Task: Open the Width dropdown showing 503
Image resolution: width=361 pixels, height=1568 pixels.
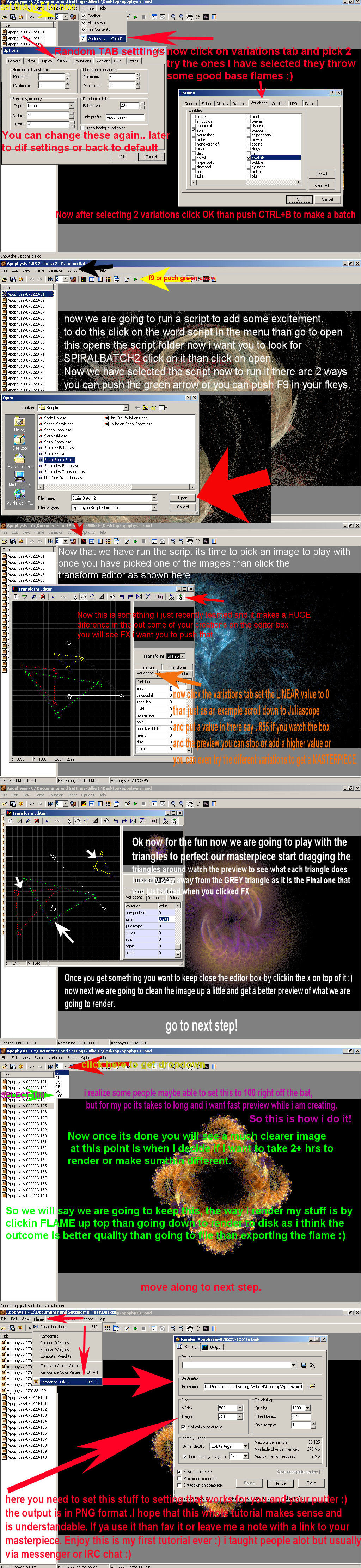Action: (x=239, y=1408)
